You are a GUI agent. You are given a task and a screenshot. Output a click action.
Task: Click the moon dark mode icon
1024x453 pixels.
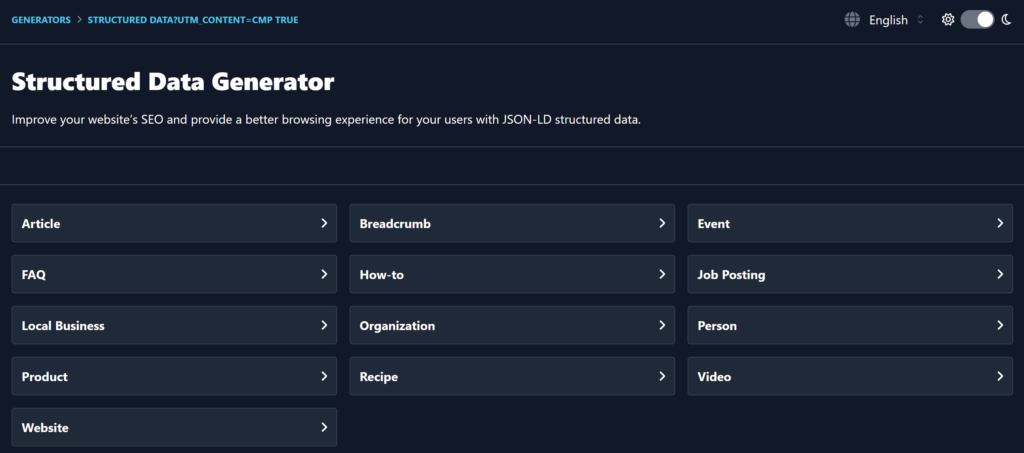pos(1006,20)
